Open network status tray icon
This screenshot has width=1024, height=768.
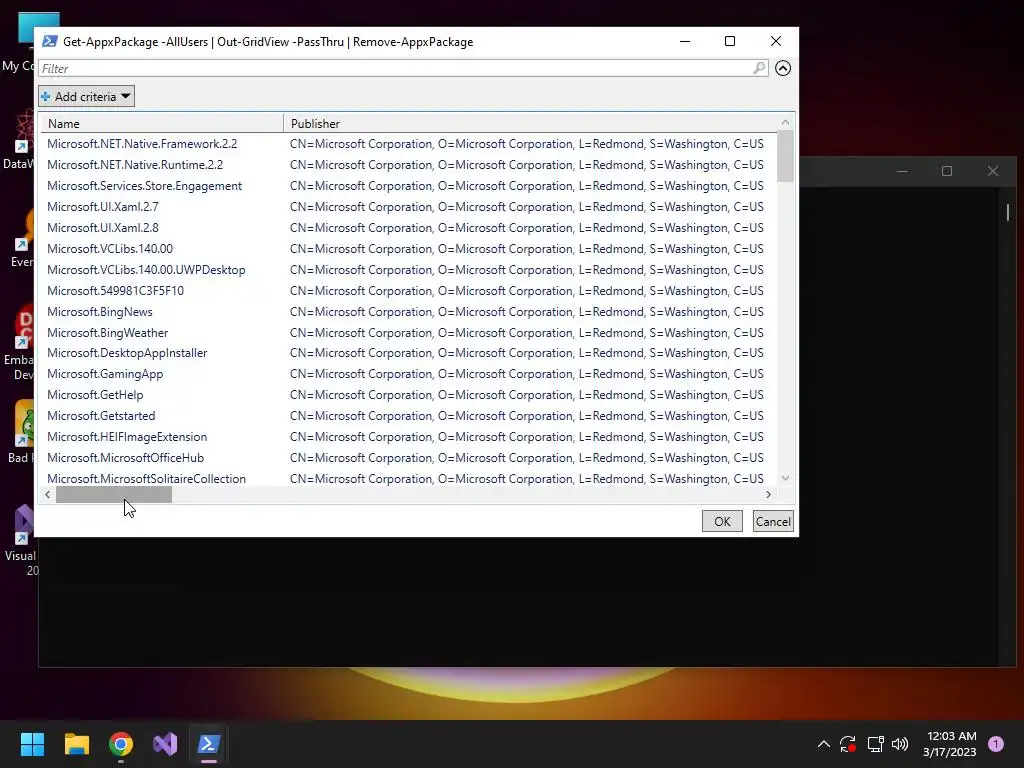875,744
